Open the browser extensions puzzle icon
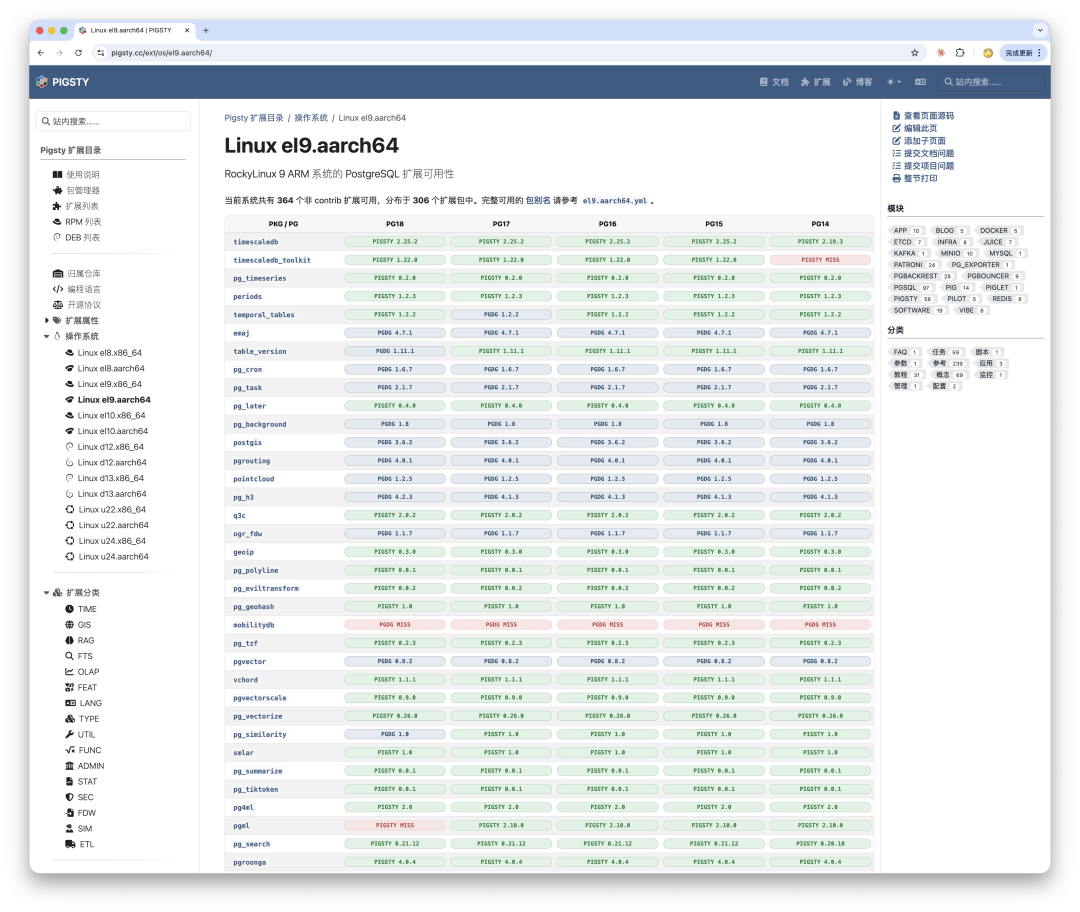Image resolution: width=1080 pixels, height=912 pixels. [x=960, y=53]
